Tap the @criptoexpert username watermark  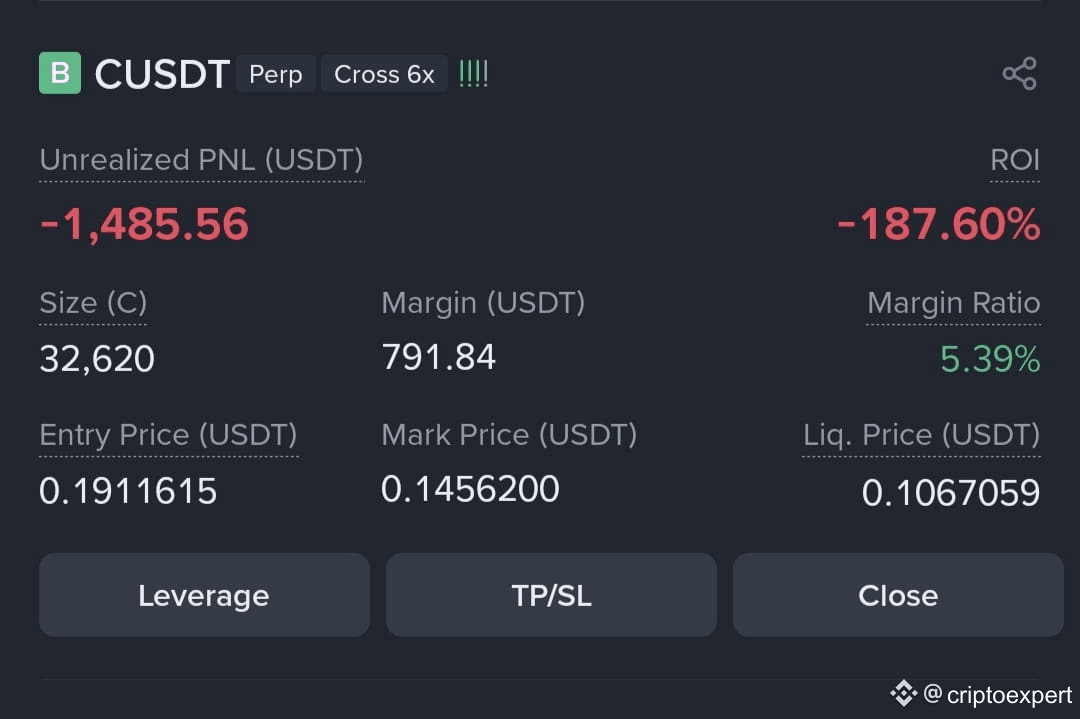(x=997, y=694)
